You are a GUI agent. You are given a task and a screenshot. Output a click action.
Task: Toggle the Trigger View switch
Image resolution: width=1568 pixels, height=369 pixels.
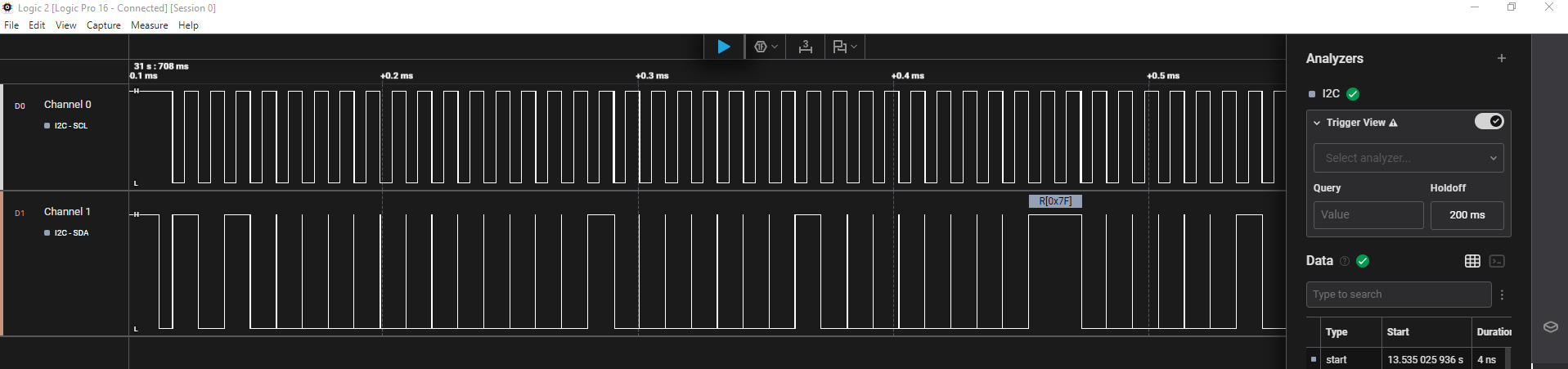1489,121
